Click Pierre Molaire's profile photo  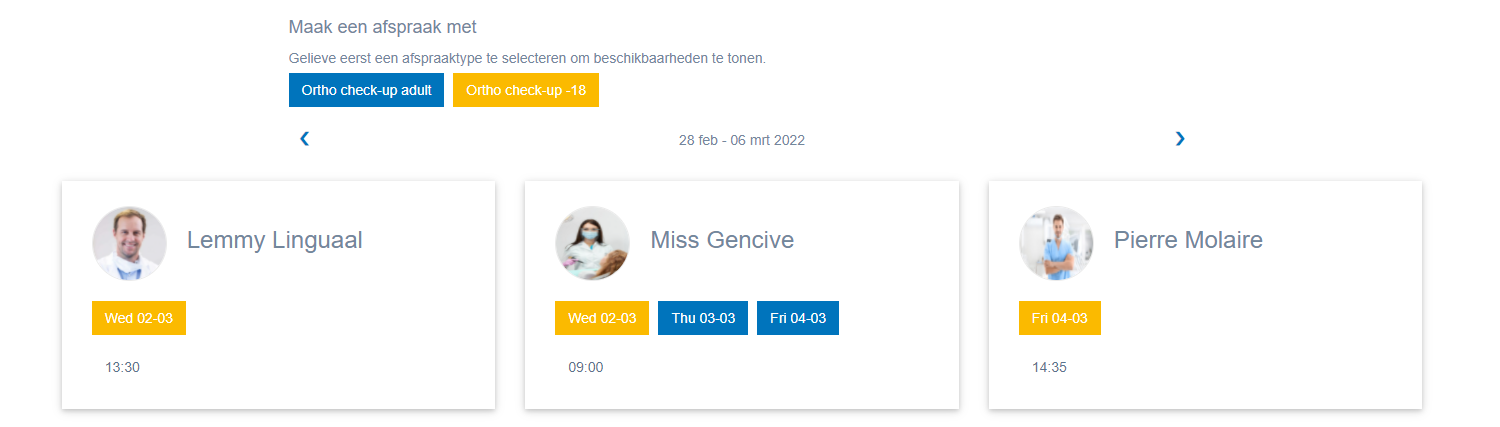(x=1056, y=243)
